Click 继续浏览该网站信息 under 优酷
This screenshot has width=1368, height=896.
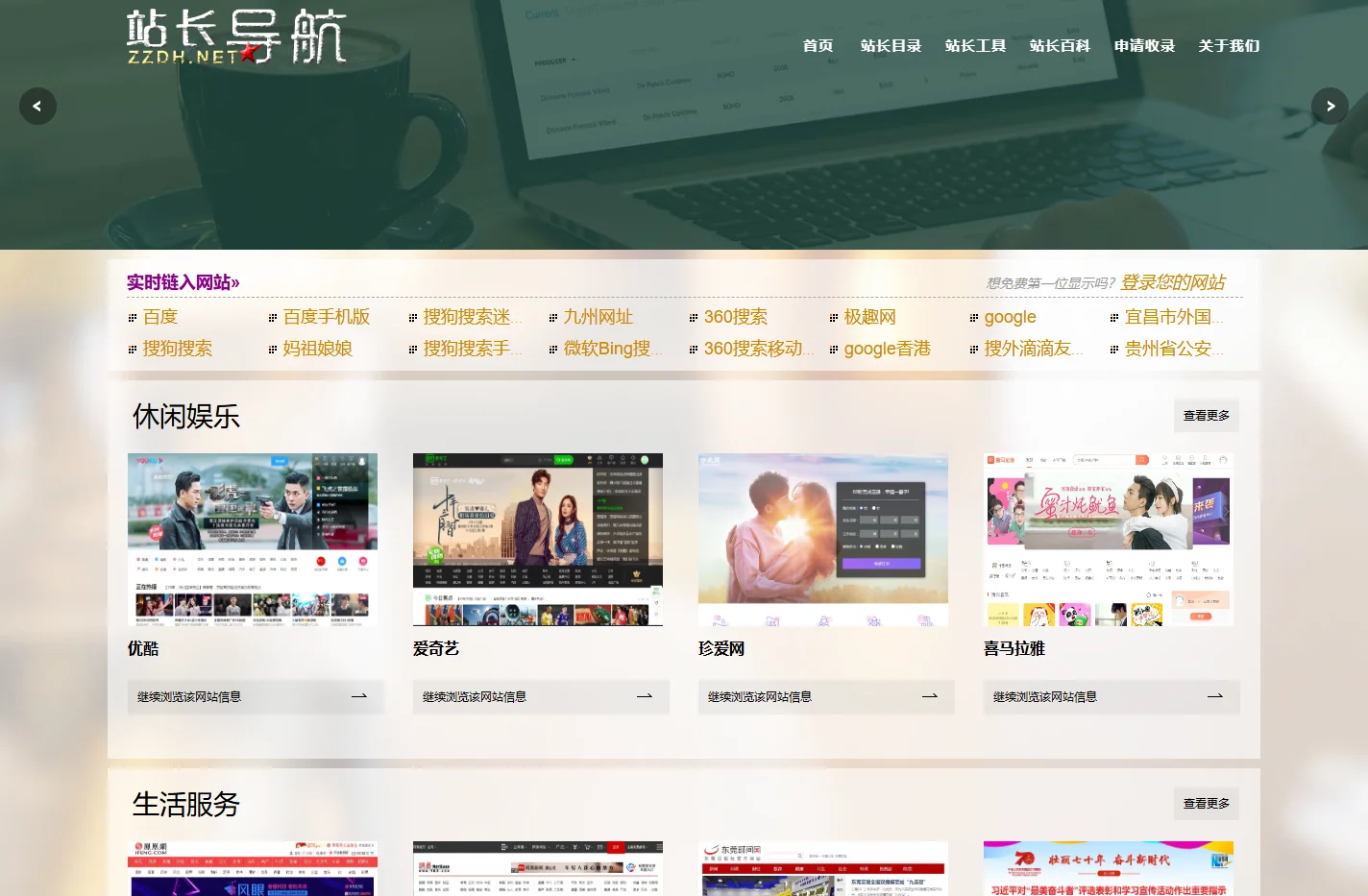pos(256,697)
